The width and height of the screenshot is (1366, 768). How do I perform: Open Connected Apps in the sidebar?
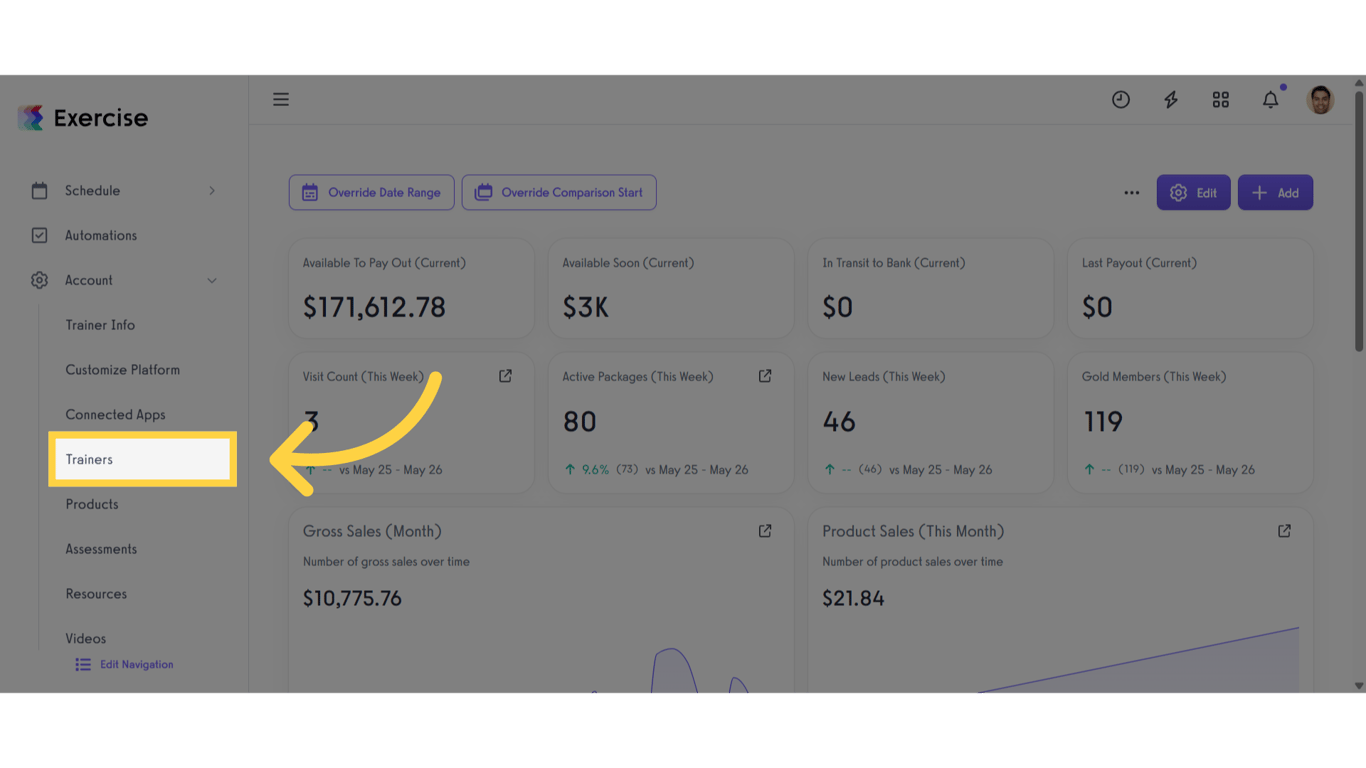click(115, 415)
